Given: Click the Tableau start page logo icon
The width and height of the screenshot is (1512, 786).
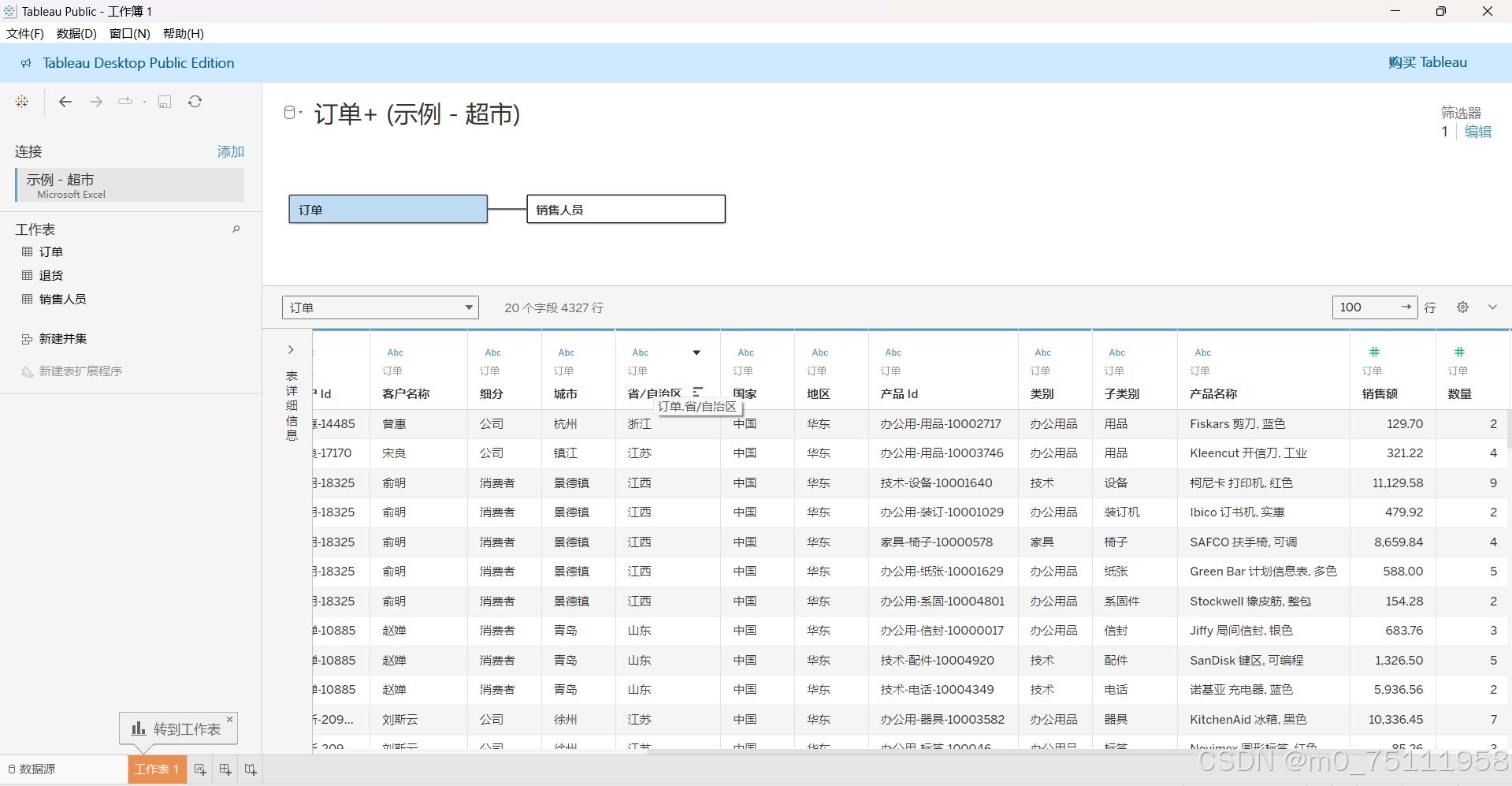Looking at the screenshot, I should point(22,102).
